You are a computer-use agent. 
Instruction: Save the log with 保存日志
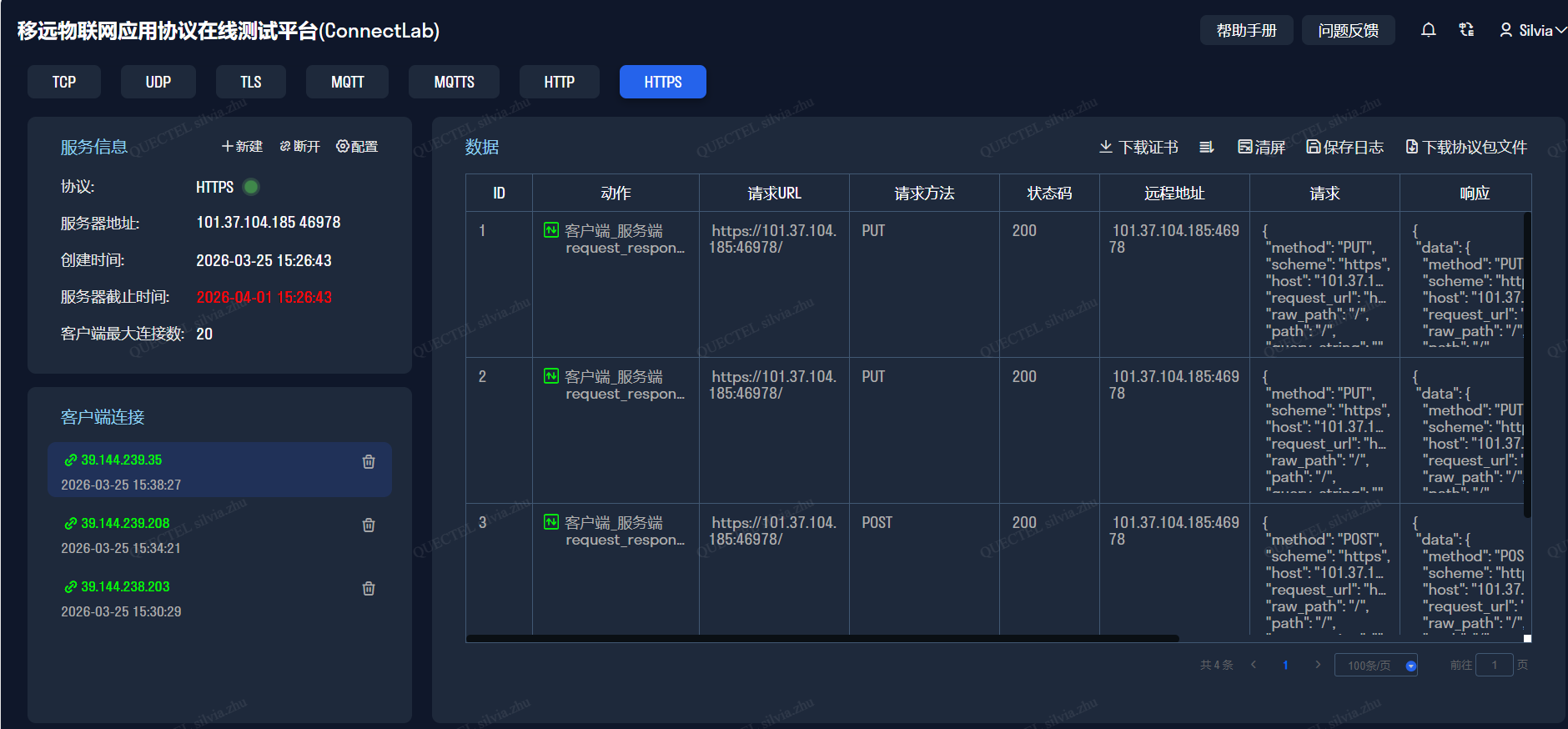tap(1344, 147)
